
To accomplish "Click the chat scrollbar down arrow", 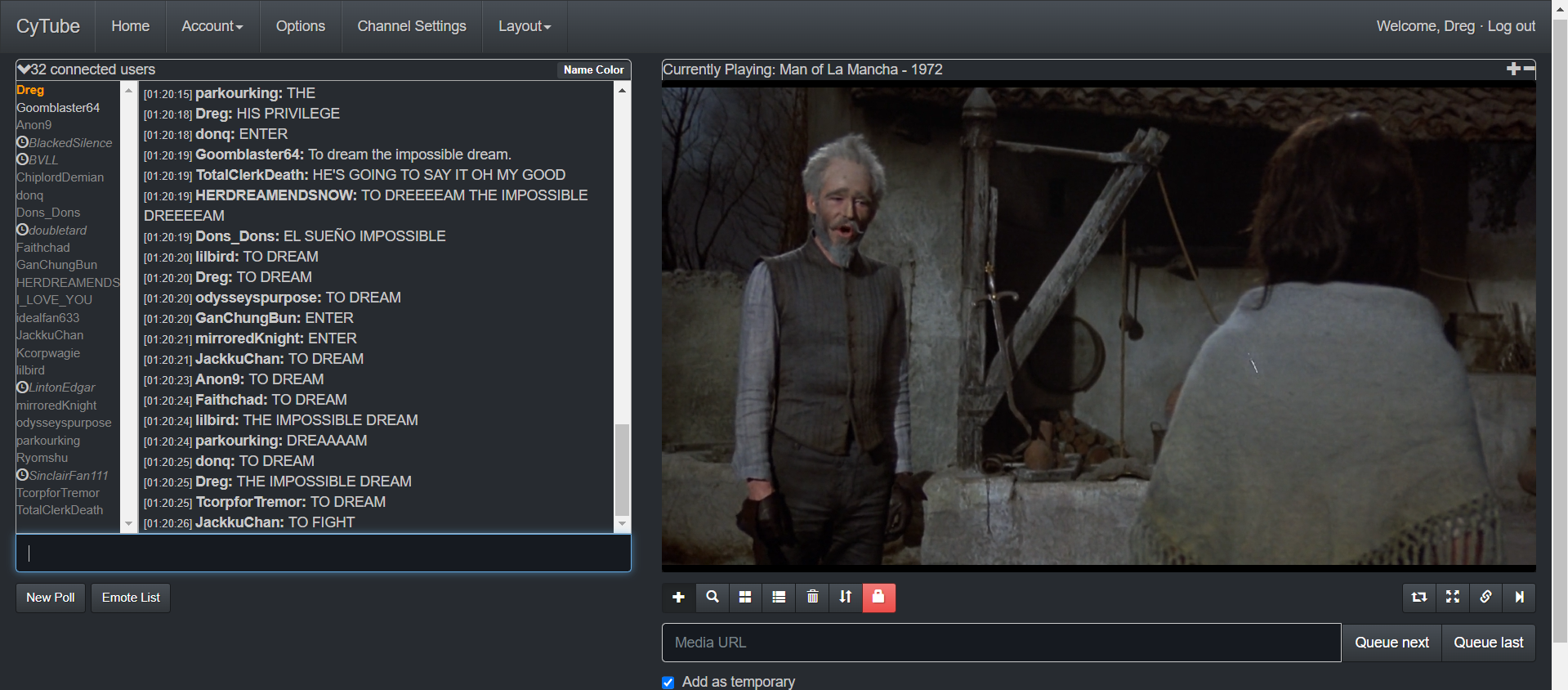I will pos(622,524).
